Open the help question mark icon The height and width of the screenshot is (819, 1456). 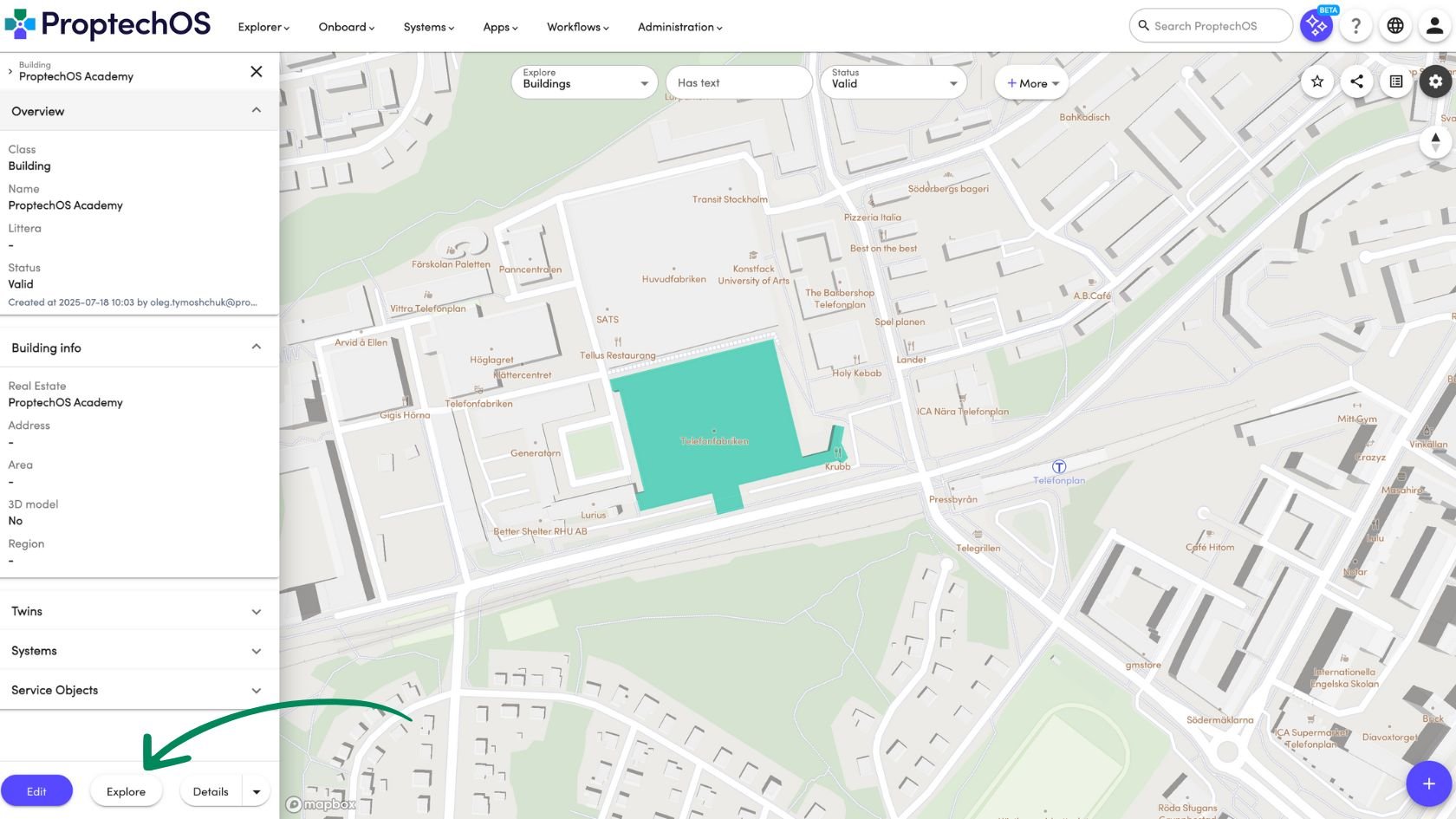1355,26
